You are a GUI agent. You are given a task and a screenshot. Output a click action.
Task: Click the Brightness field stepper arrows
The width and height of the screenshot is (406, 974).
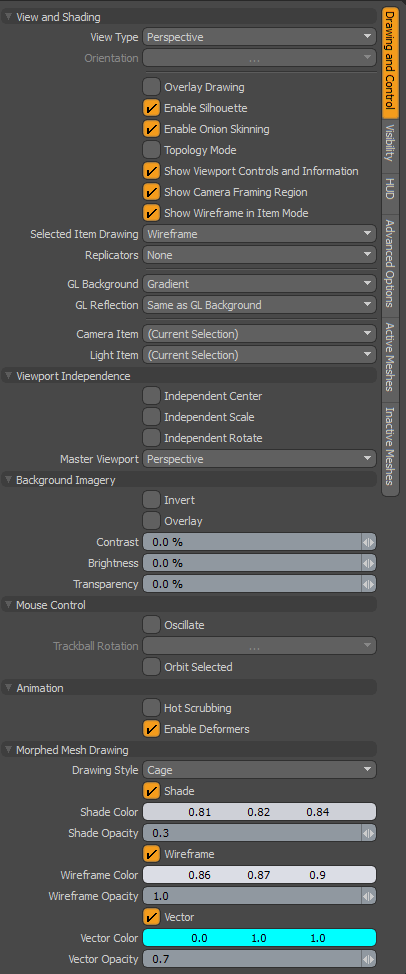369,563
